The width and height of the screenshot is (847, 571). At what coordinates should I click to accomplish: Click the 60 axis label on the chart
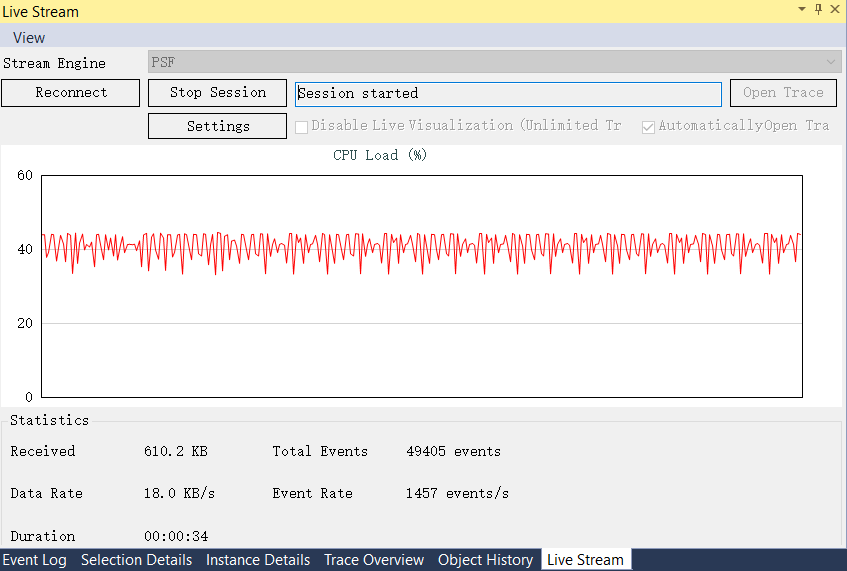click(x=25, y=176)
